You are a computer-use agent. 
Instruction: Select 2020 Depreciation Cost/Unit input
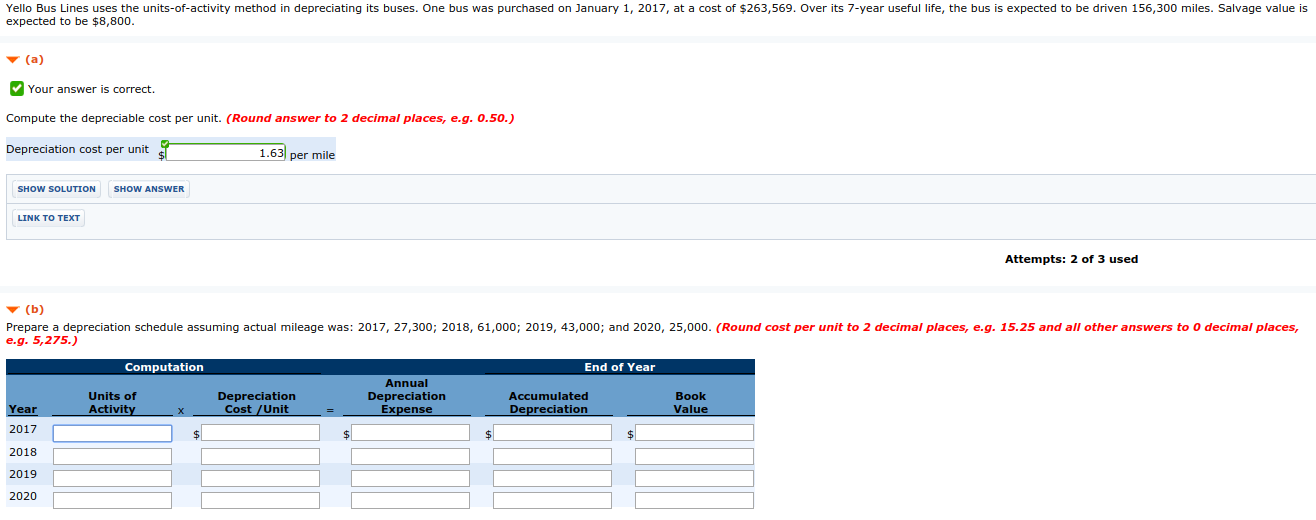coord(260,500)
